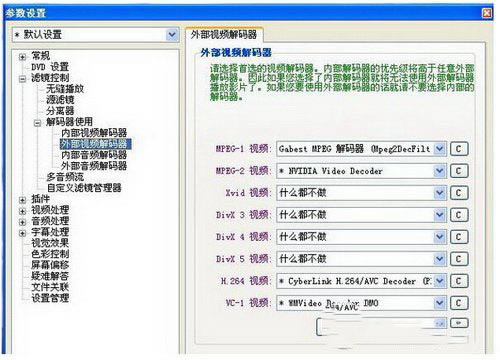Image resolution: width=500 pixels, height=360 pixels.
Task: Click the C button for DivX 3 视频
Action: [x=459, y=215]
